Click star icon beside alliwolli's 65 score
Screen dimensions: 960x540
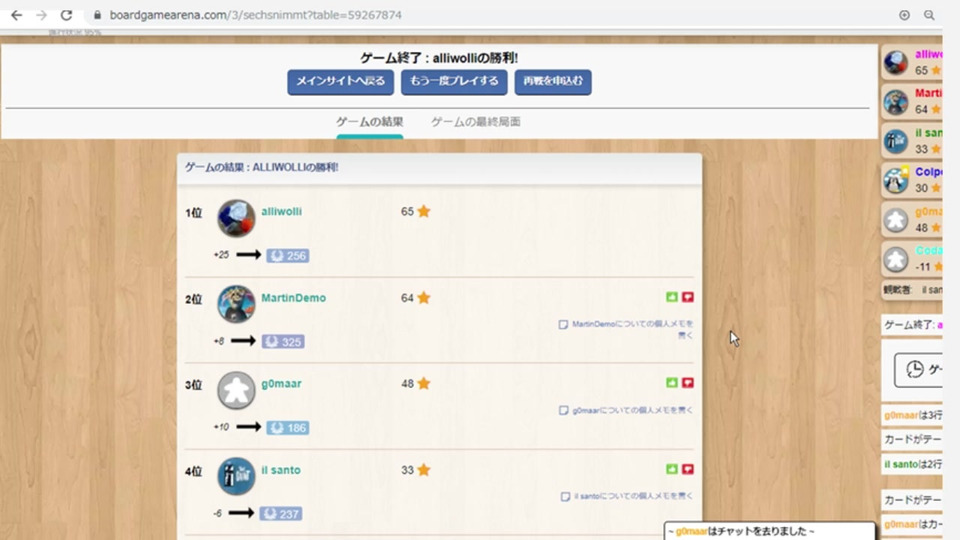coord(424,211)
